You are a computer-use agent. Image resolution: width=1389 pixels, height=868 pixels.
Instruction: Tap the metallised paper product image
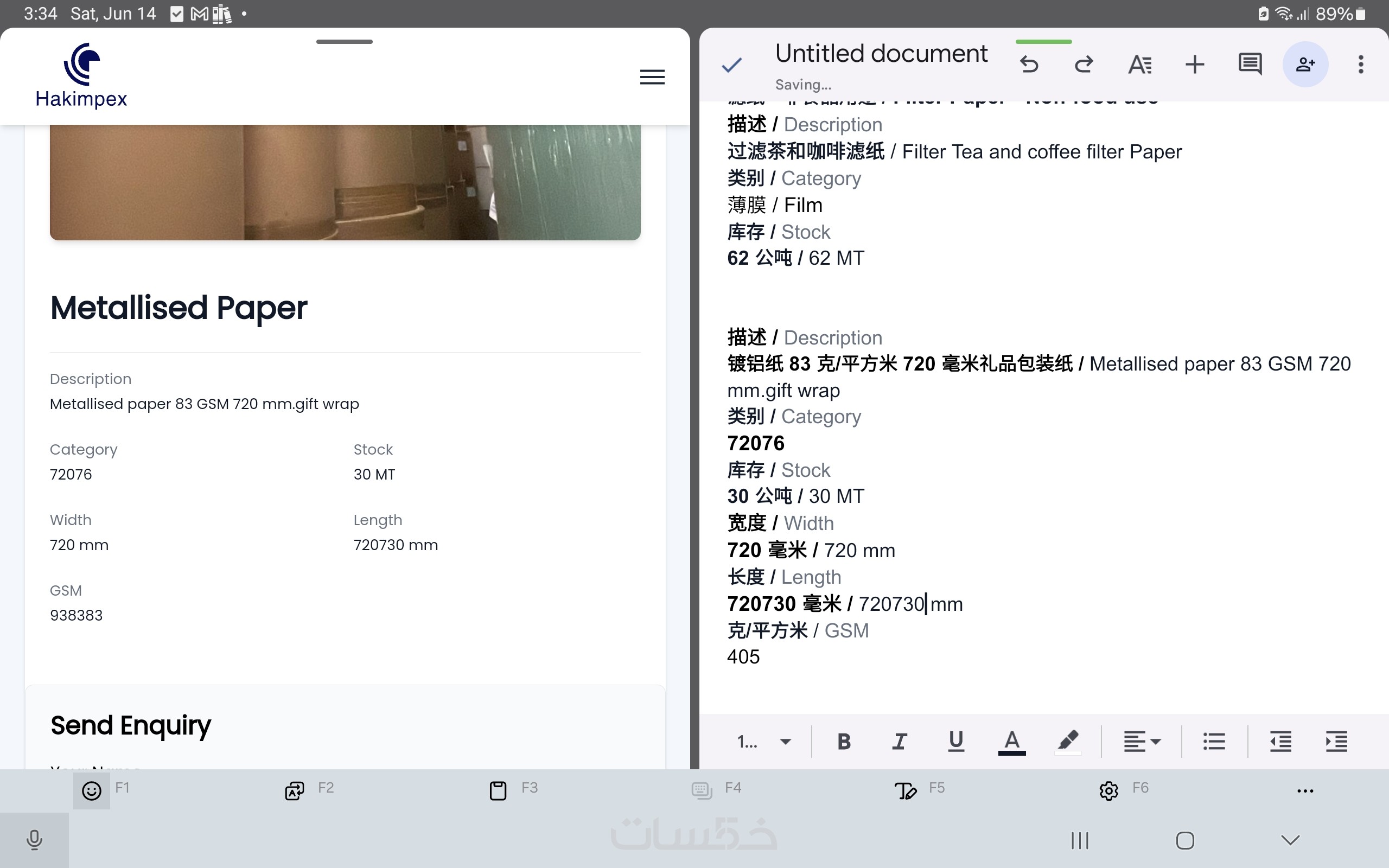[345, 182]
